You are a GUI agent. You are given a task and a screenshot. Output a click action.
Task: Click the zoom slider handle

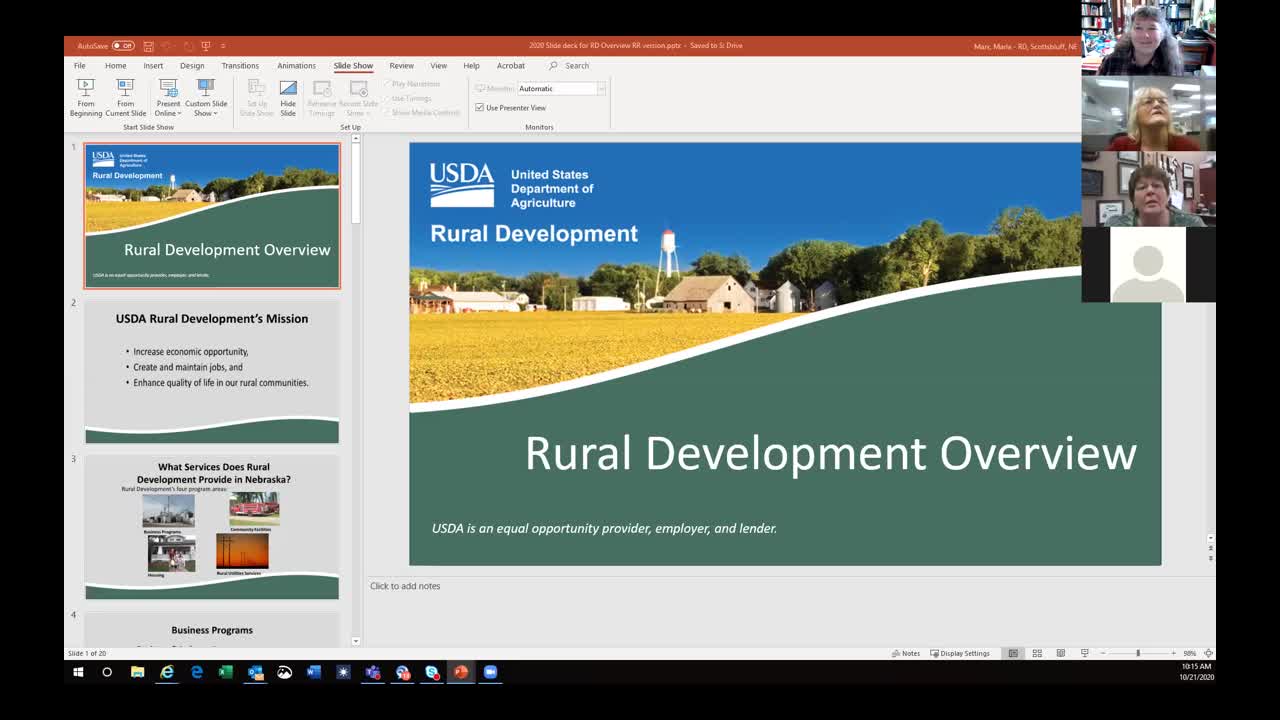click(x=1138, y=653)
